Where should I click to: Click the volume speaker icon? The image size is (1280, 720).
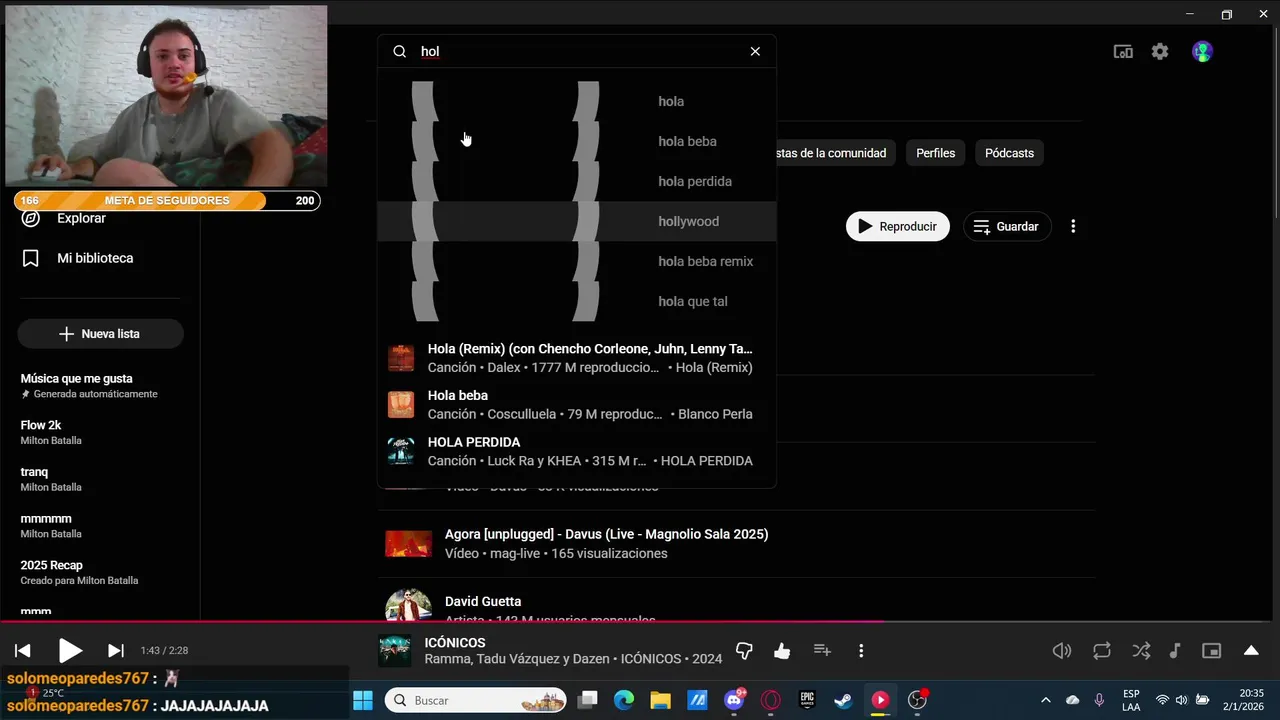click(1062, 651)
